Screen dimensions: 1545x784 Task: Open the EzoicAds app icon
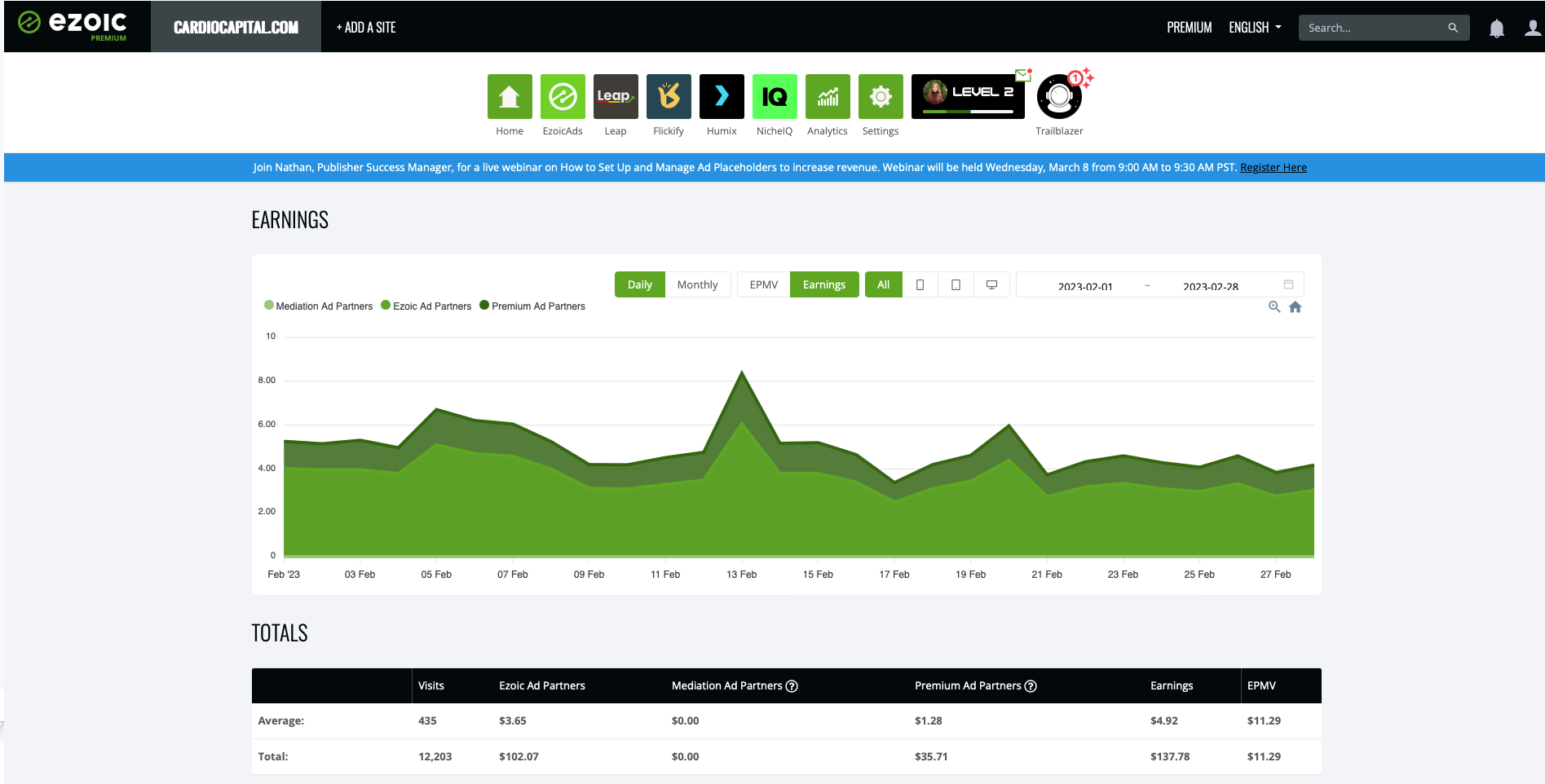tap(563, 96)
